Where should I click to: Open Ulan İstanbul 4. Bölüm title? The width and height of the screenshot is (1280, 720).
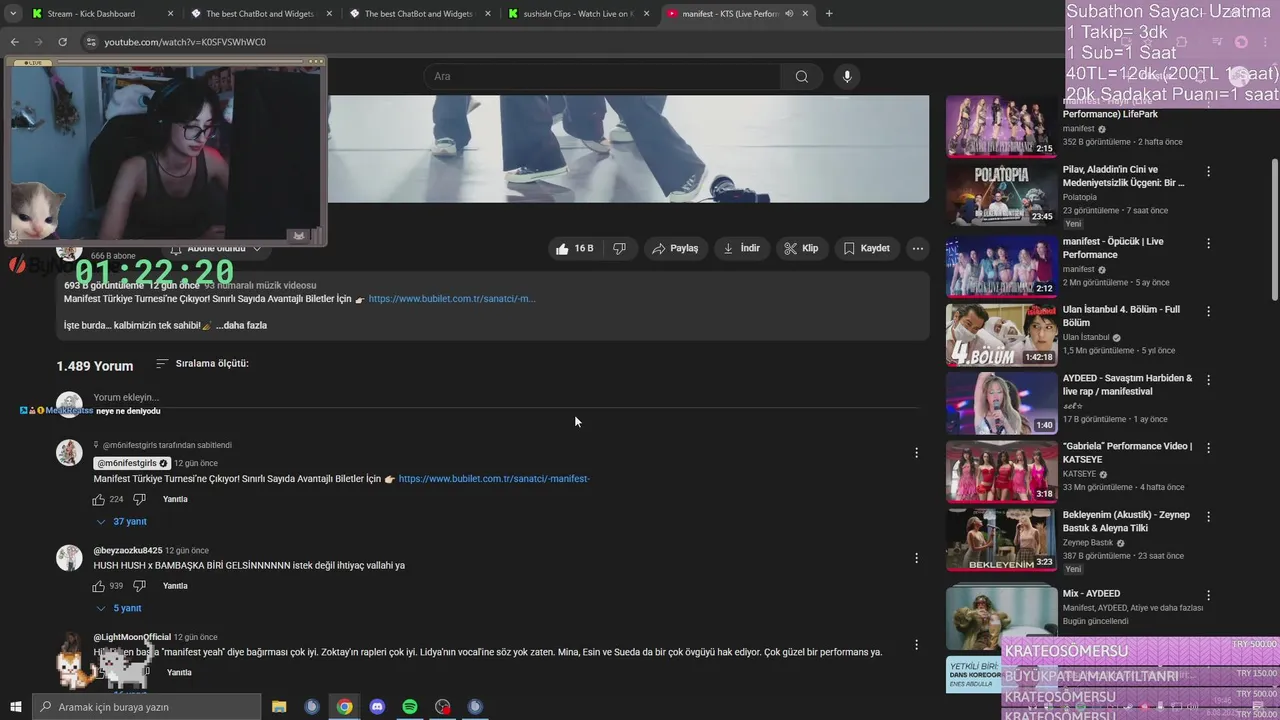[x=1121, y=316]
